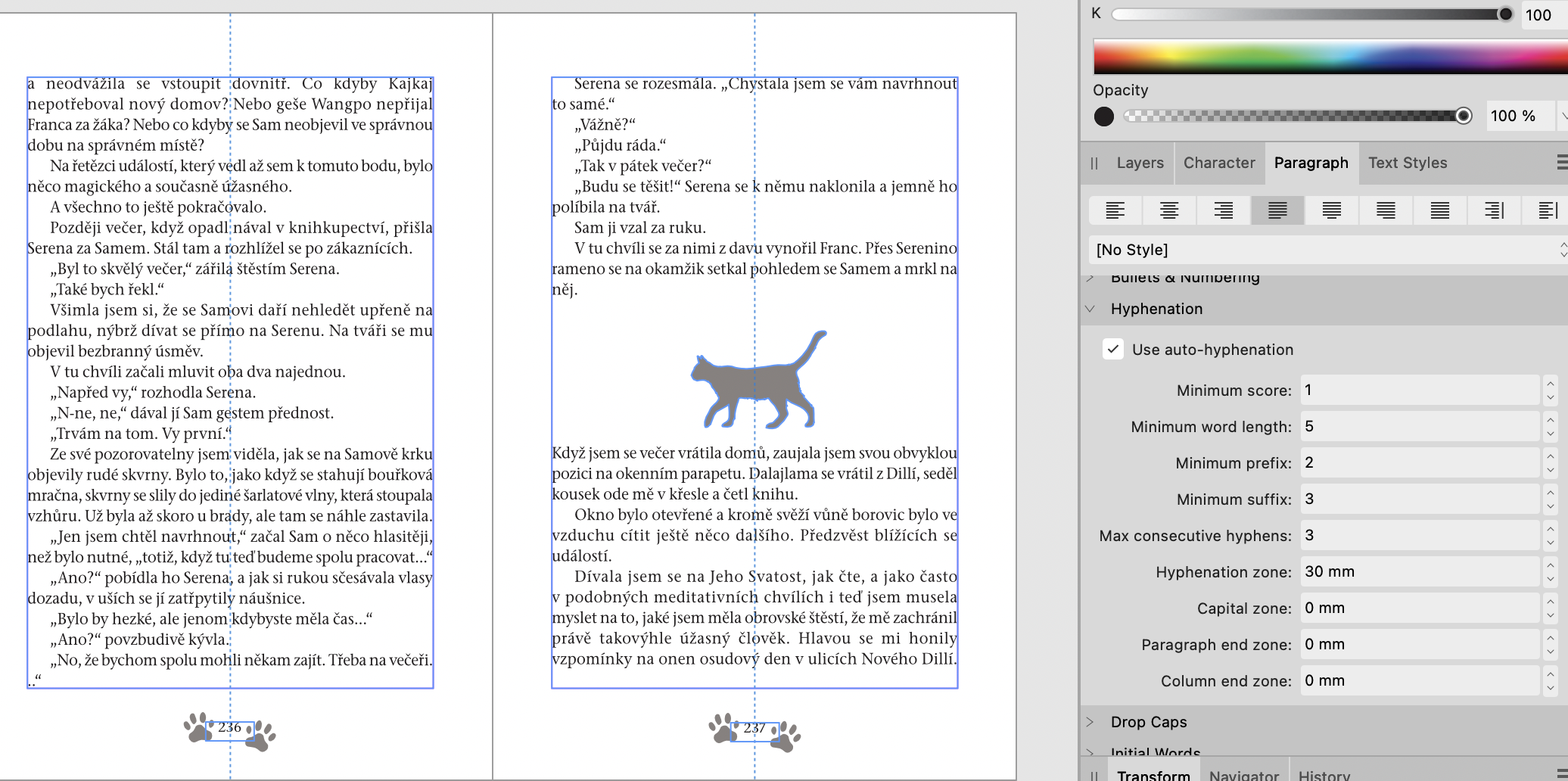Click the K value field showing 100
1568x781 pixels.
[x=1544, y=14]
